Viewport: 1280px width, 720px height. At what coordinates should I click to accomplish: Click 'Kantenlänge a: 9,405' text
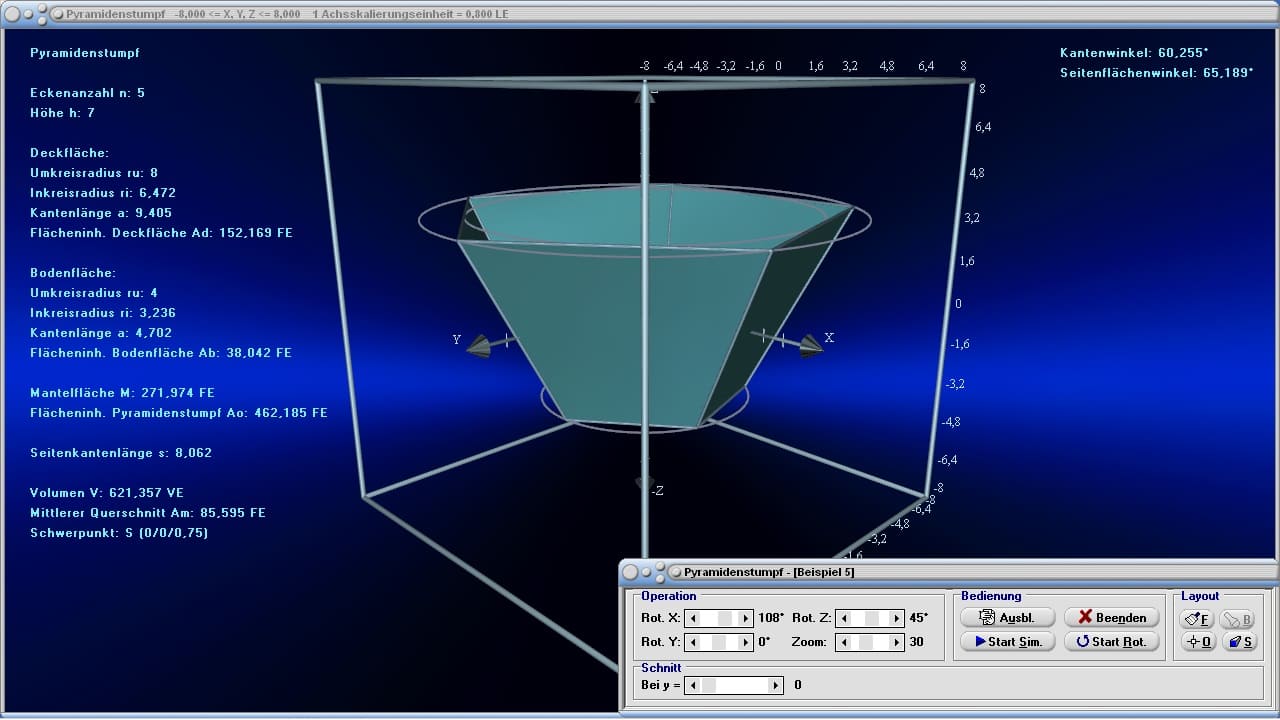tap(99, 212)
